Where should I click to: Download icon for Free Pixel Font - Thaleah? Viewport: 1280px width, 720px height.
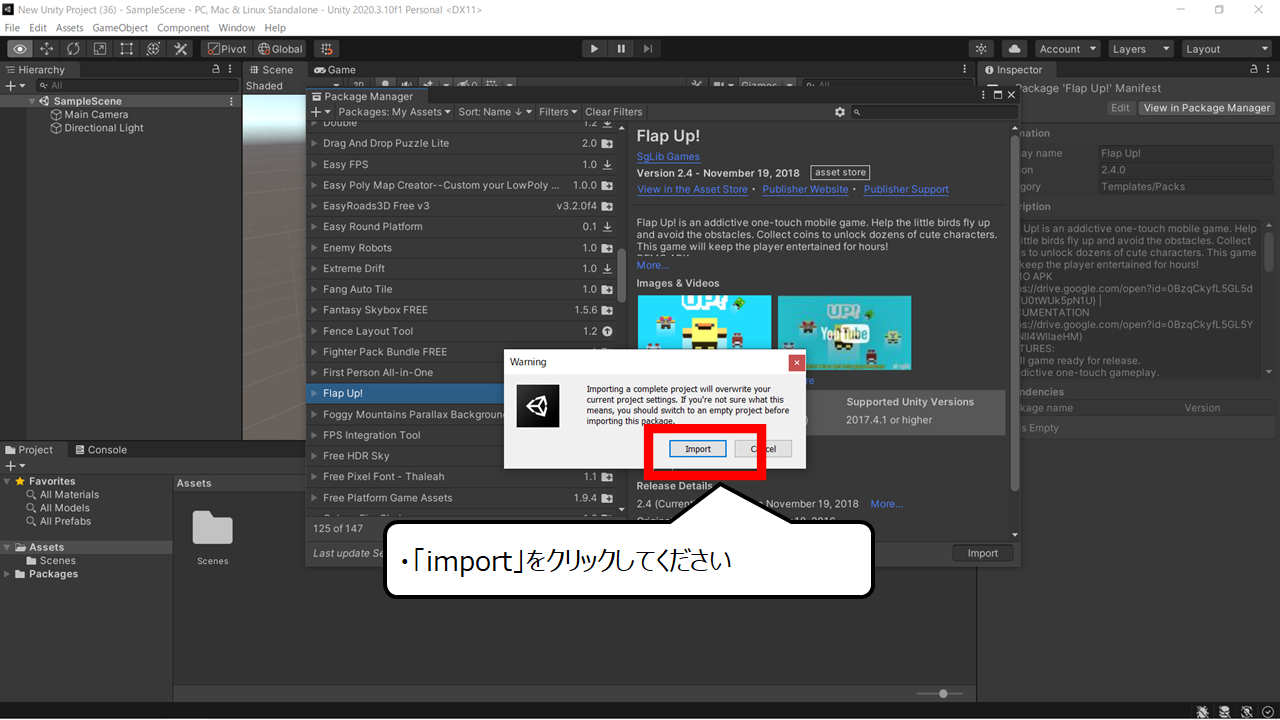(x=607, y=477)
